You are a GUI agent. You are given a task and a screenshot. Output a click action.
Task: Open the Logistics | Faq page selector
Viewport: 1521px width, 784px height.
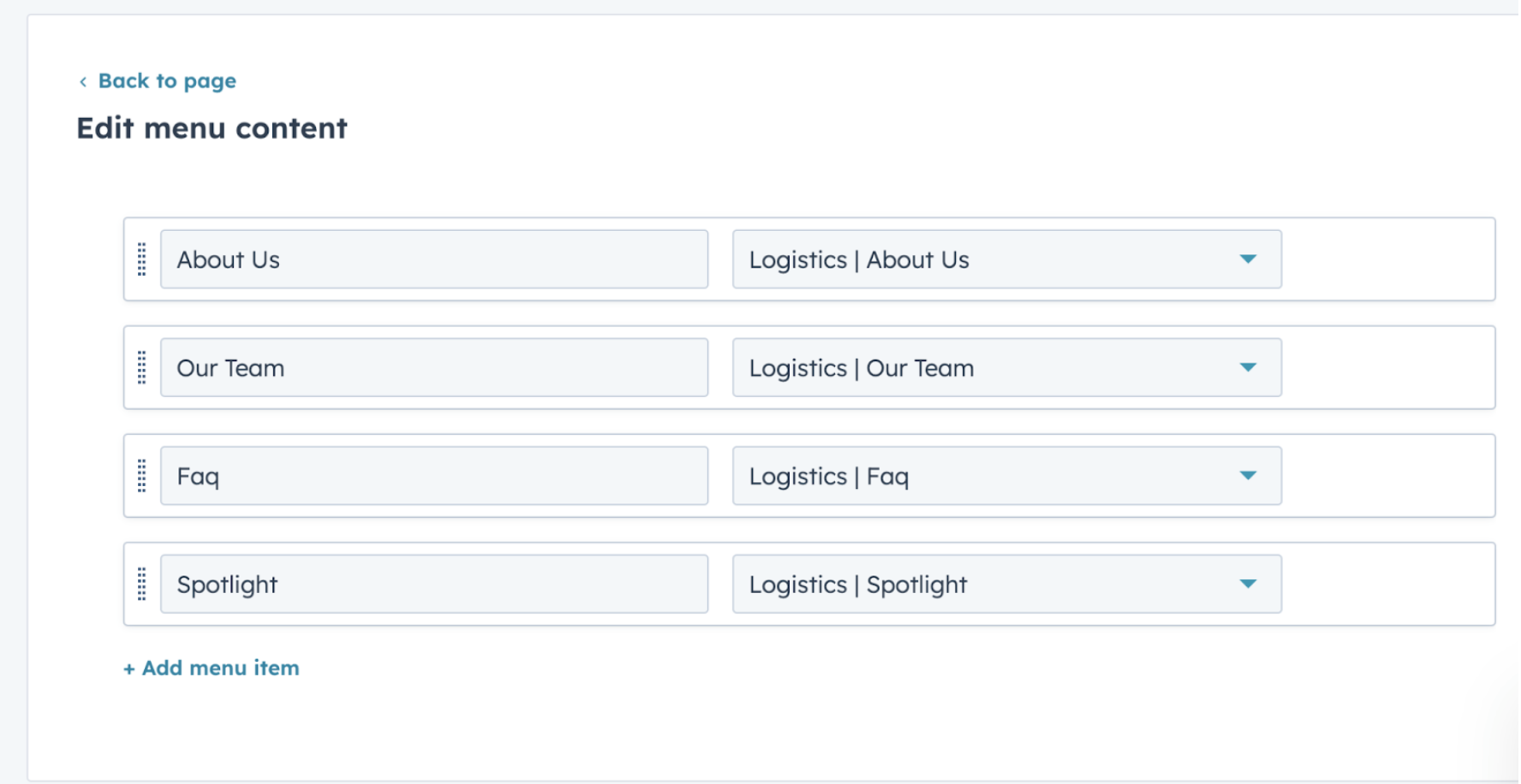pyautogui.click(x=985, y=476)
